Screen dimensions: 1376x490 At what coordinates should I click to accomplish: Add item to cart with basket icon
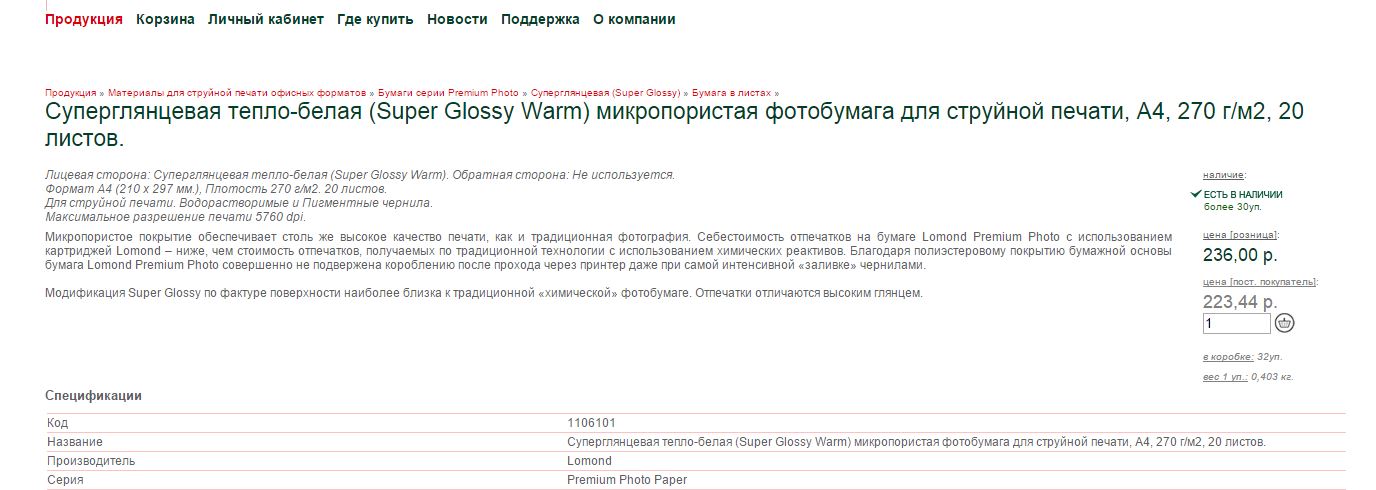tap(1285, 323)
